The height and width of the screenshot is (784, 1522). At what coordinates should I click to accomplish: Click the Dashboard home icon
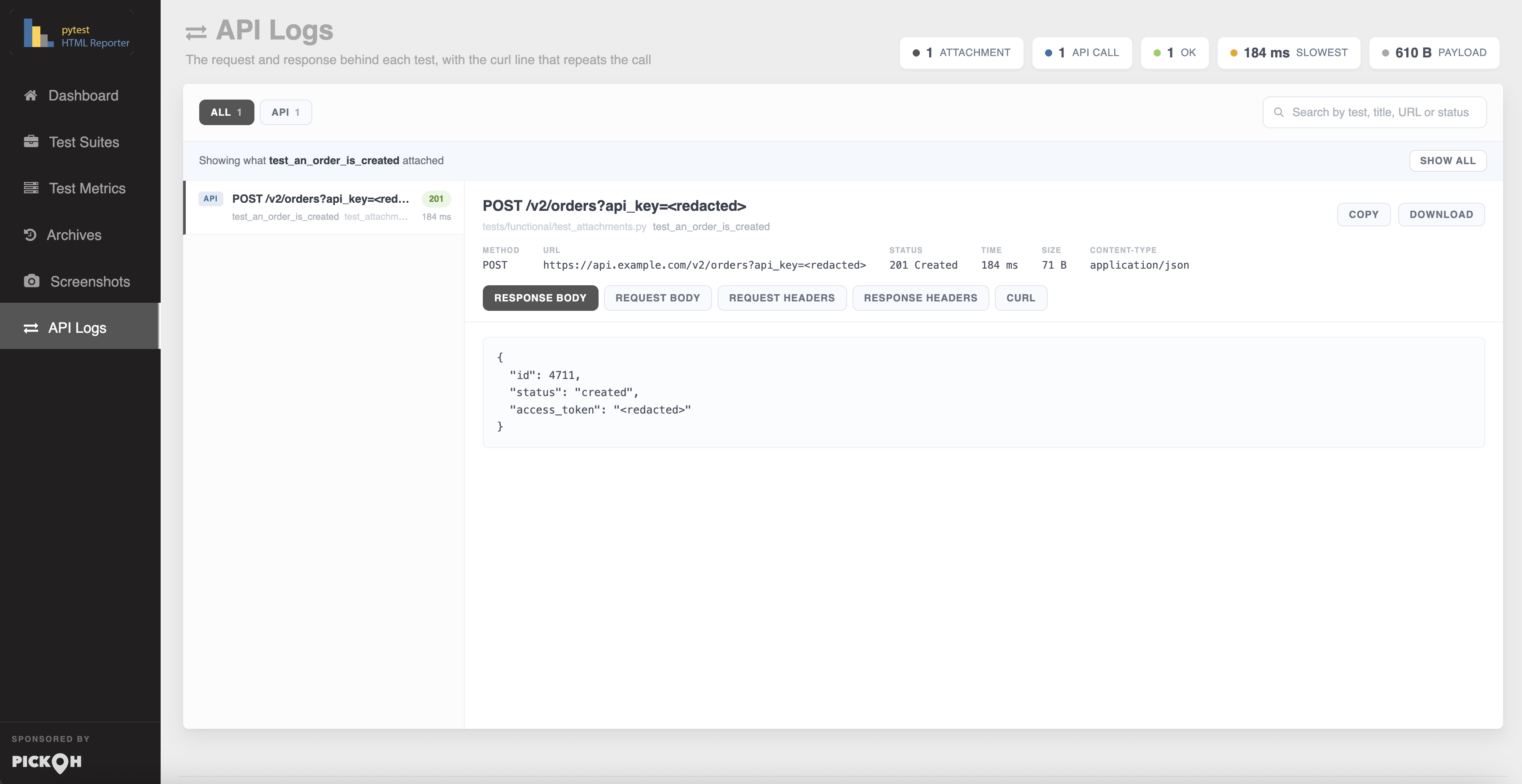point(31,95)
